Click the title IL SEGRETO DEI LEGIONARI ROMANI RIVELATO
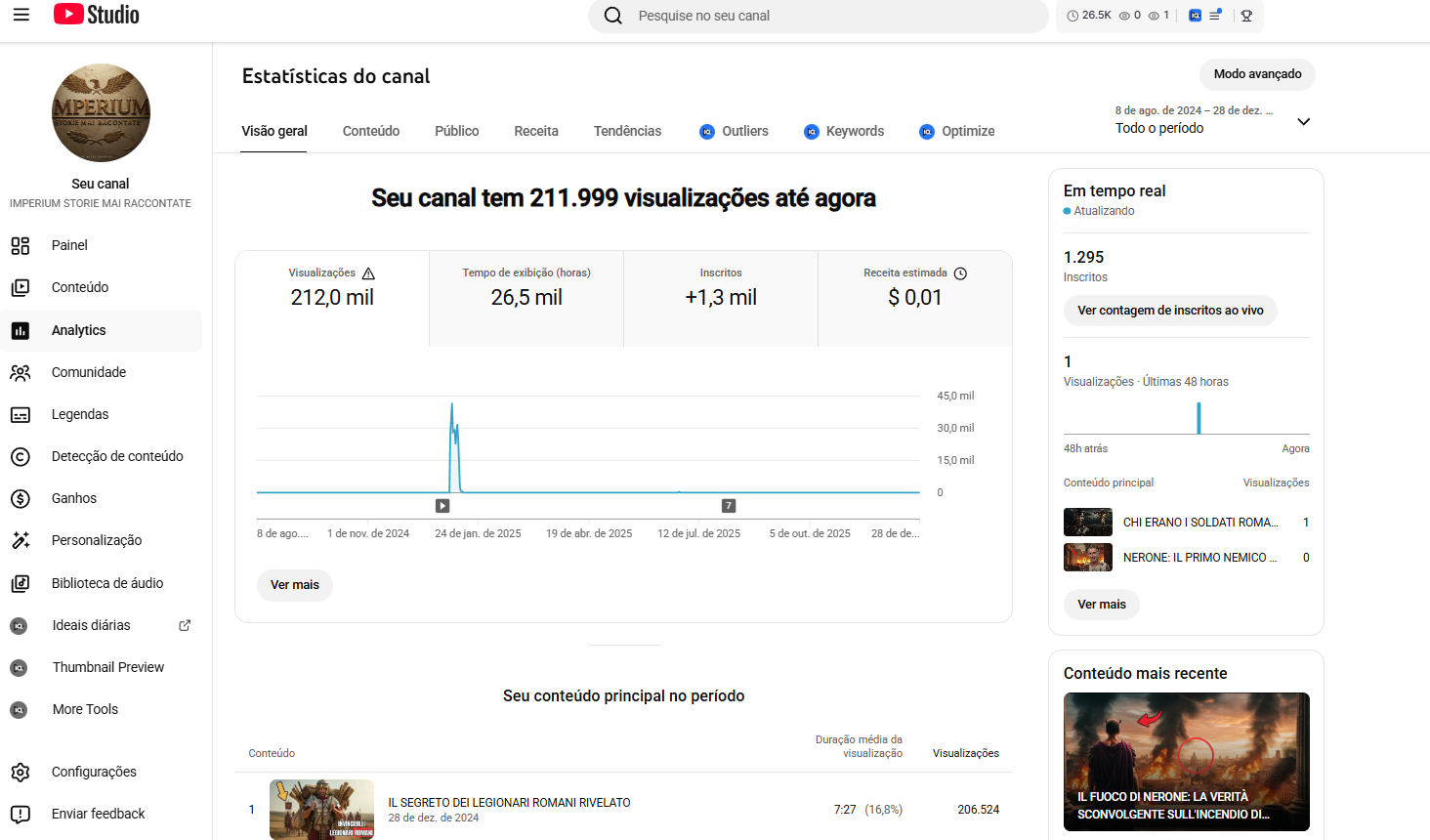The image size is (1430, 840). tap(510, 803)
